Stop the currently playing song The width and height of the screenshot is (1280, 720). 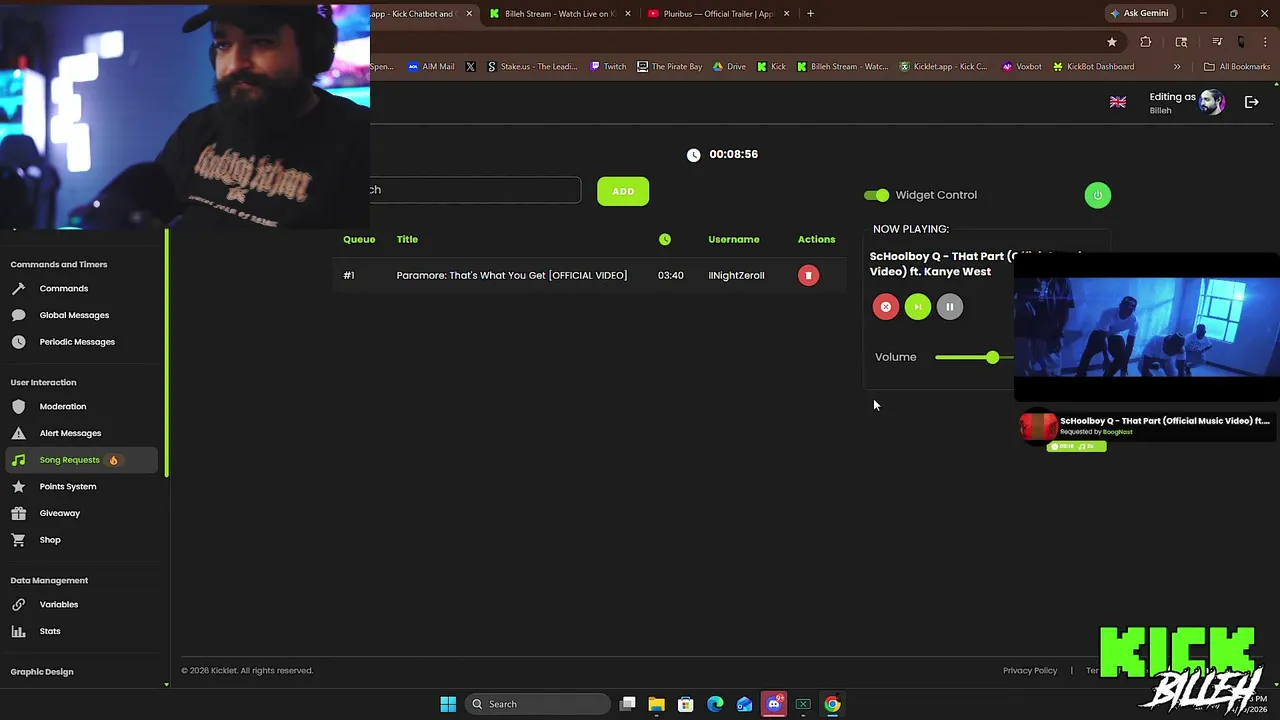pos(885,307)
